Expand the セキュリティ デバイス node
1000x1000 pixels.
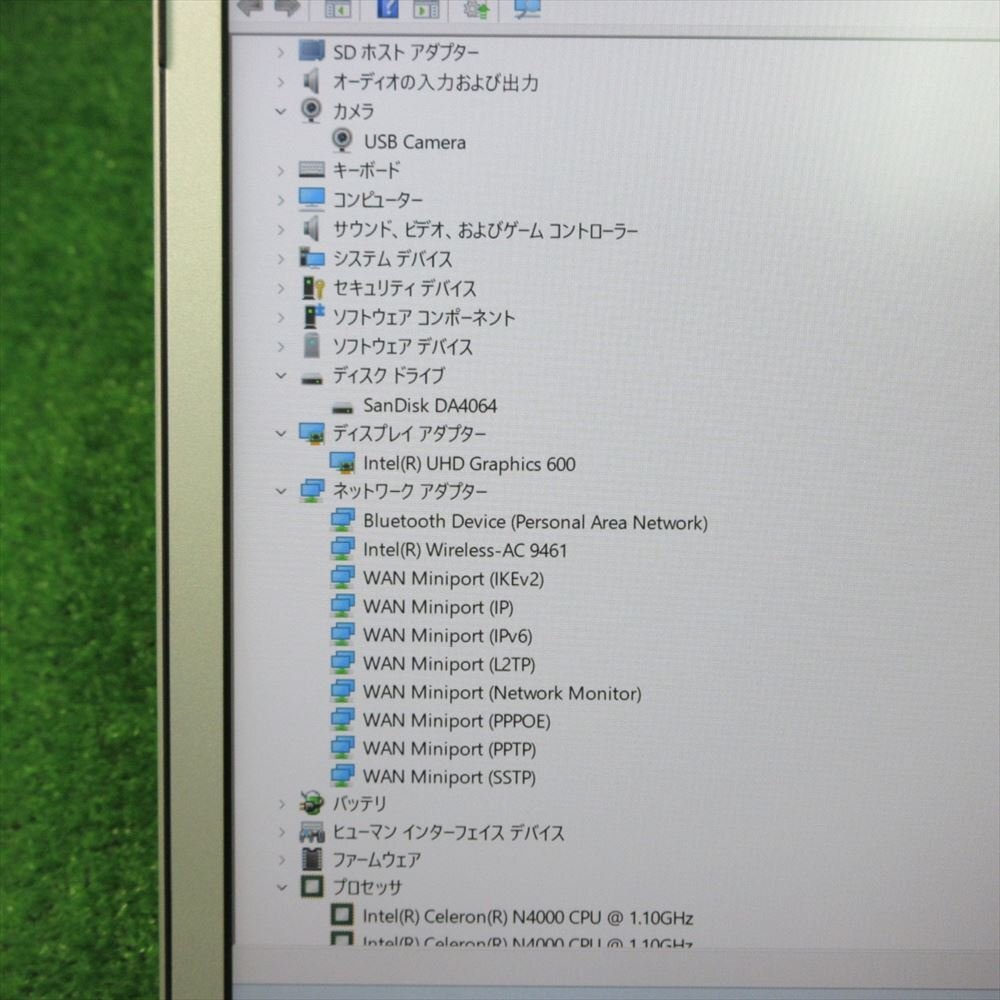280,288
